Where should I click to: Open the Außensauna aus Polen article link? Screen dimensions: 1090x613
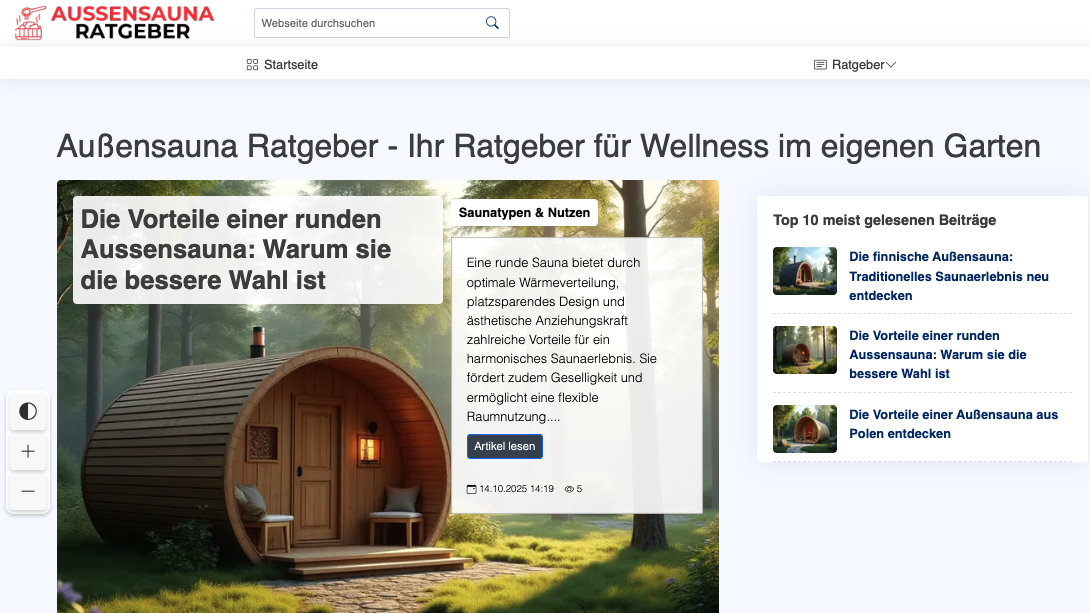pos(953,424)
